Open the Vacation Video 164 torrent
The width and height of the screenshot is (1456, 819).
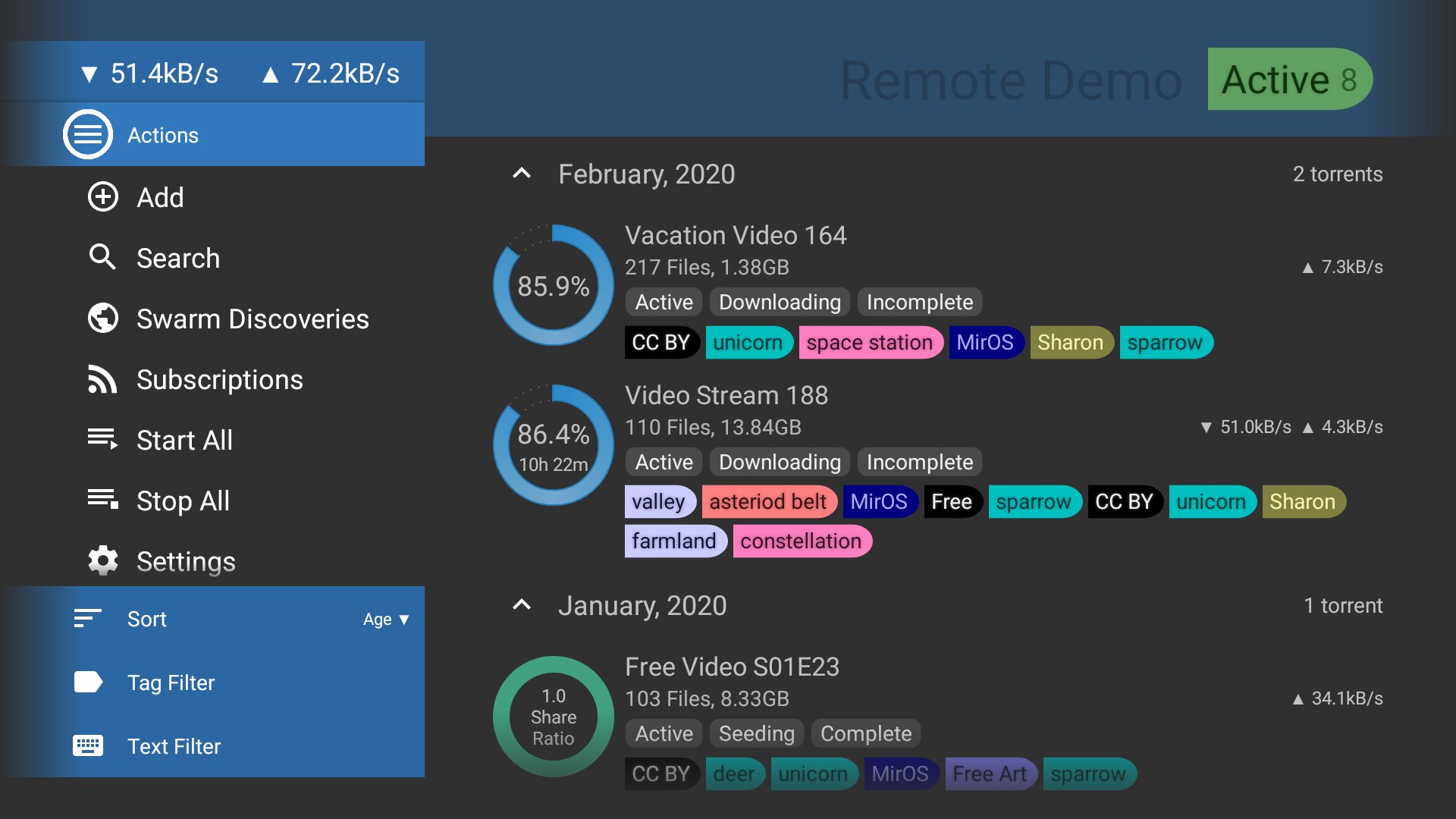[736, 235]
